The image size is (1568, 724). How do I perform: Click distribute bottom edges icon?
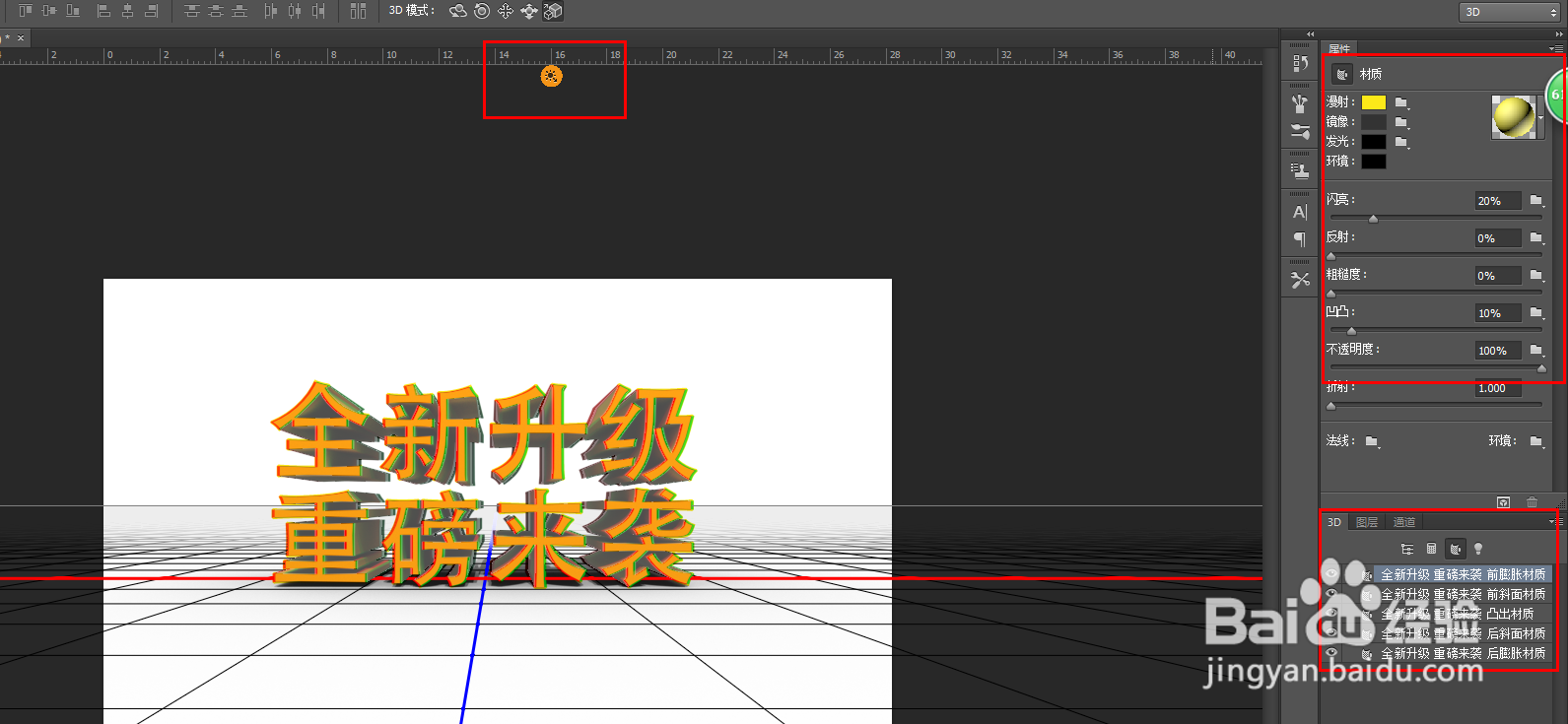click(x=239, y=11)
